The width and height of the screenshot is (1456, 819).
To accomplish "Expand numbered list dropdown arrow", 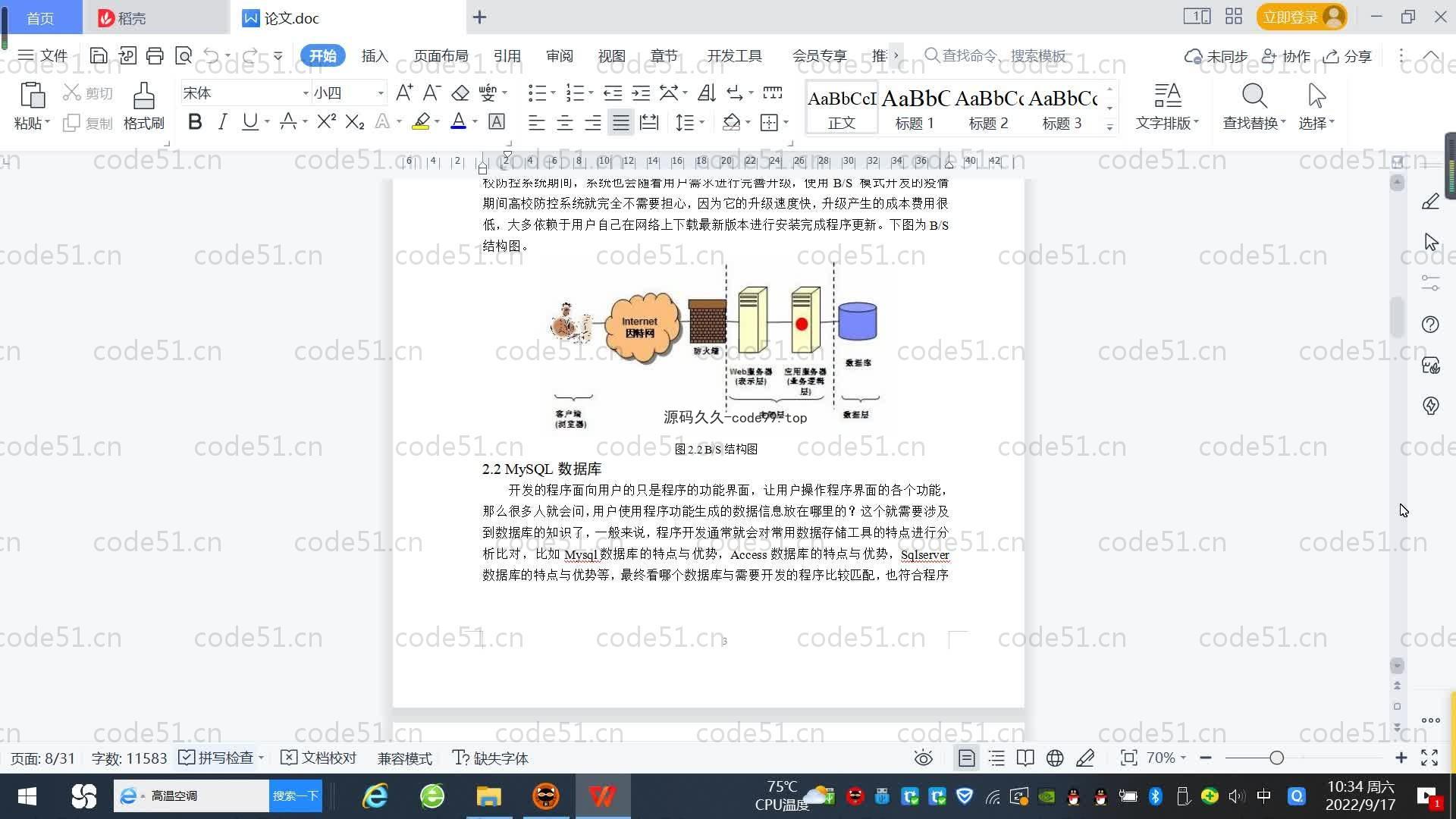I will [x=591, y=93].
